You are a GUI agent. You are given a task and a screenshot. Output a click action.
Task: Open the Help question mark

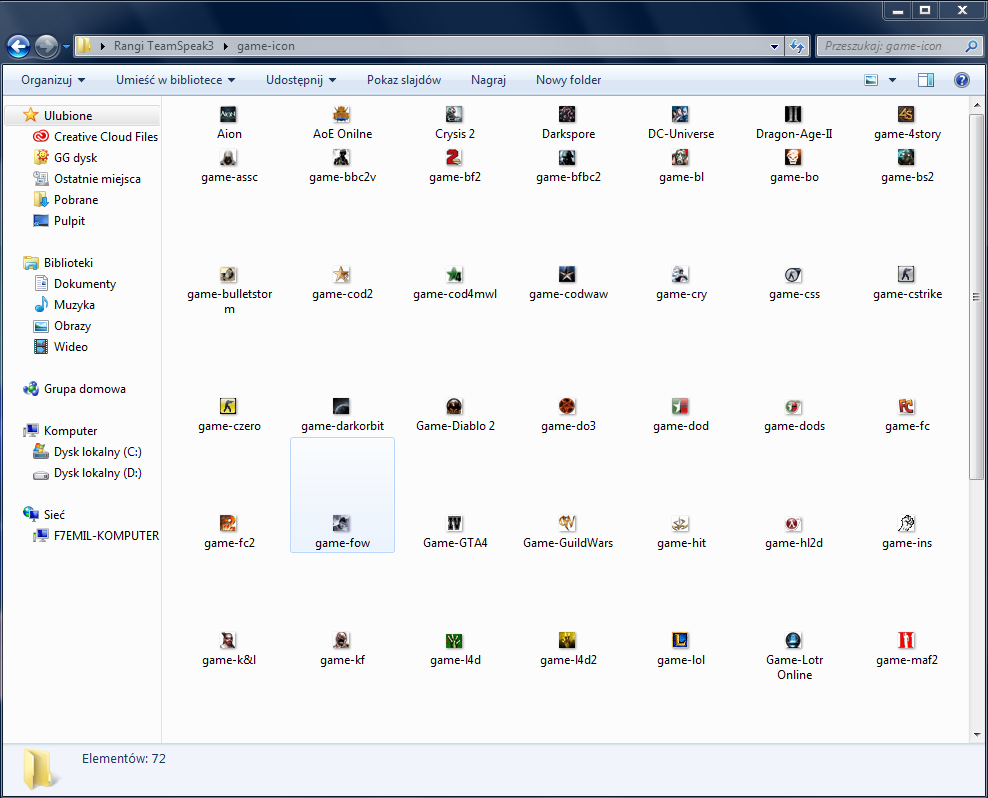coord(962,80)
